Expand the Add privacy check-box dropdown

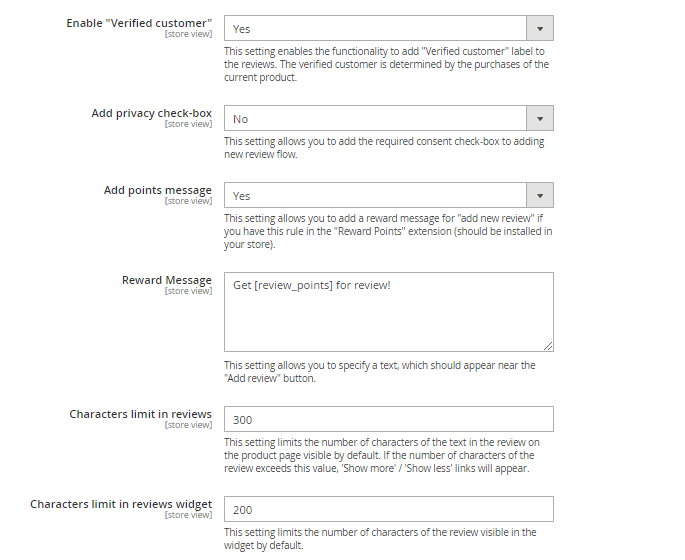tap(388, 119)
